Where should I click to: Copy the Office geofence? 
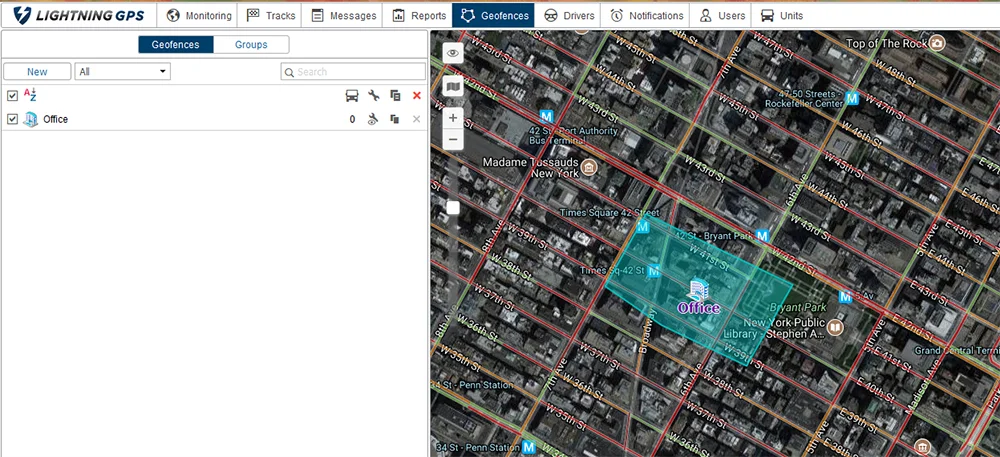tap(395, 119)
